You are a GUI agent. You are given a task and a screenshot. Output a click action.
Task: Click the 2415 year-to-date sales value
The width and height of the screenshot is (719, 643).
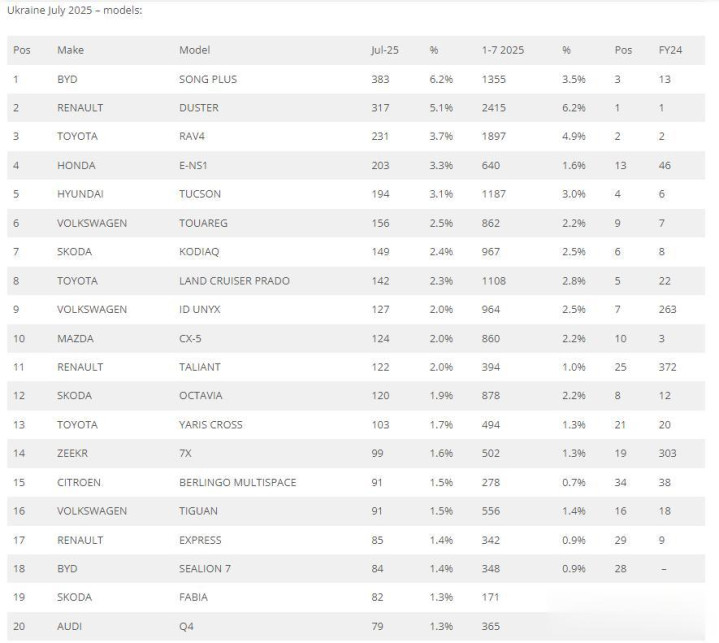(x=493, y=108)
